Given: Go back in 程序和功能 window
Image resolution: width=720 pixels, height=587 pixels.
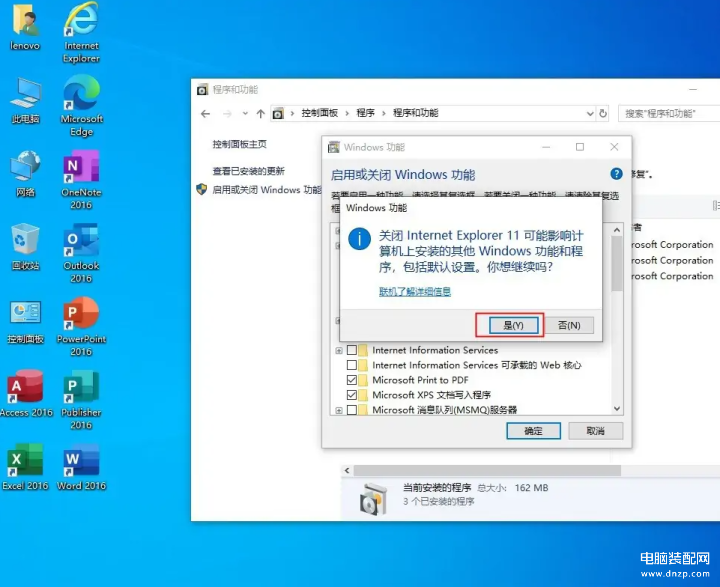Looking at the screenshot, I should point(205,113).
